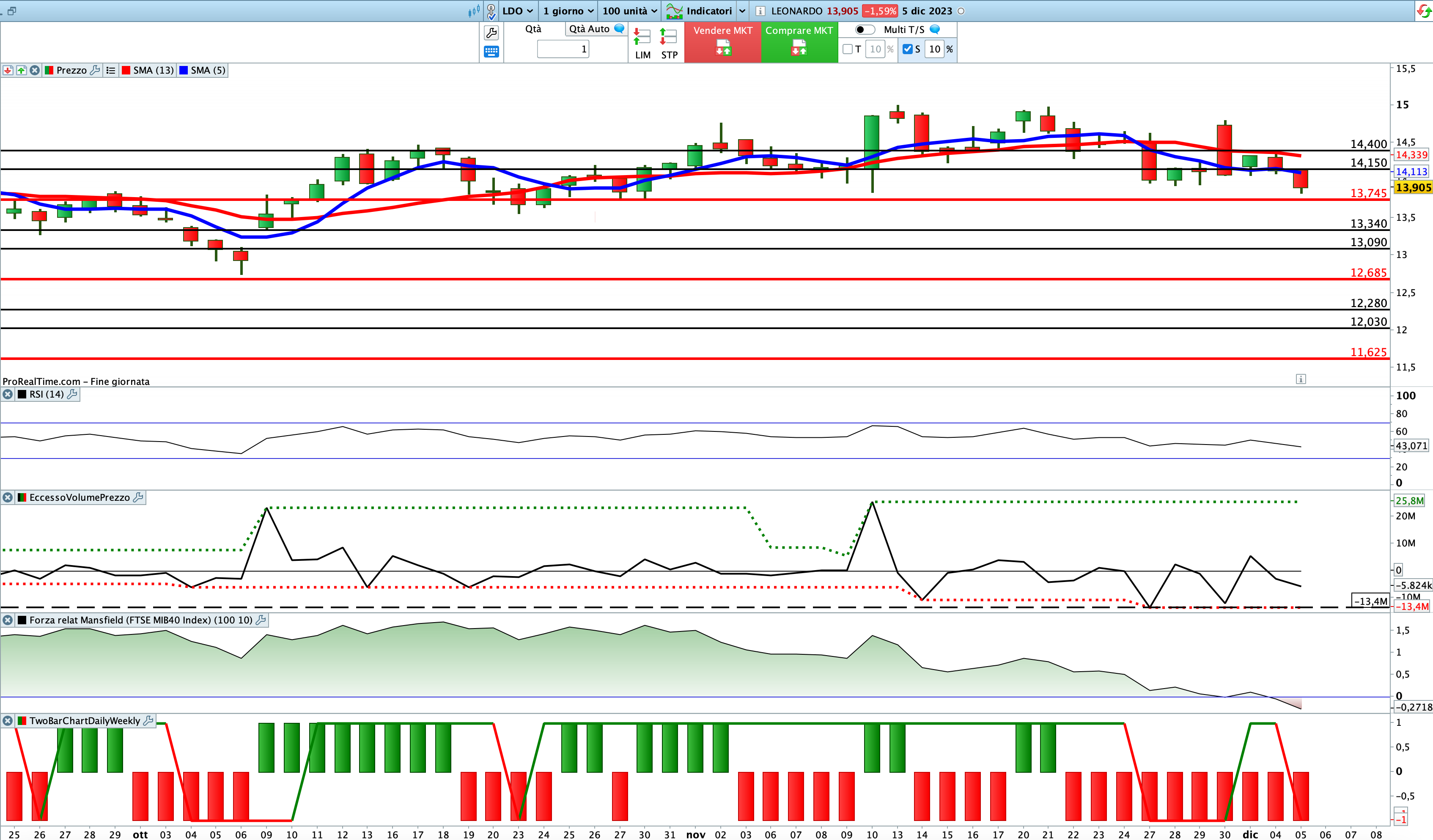Click the SMA (13) red swatch
The image size is (1433, 840).
click(126, 70)
